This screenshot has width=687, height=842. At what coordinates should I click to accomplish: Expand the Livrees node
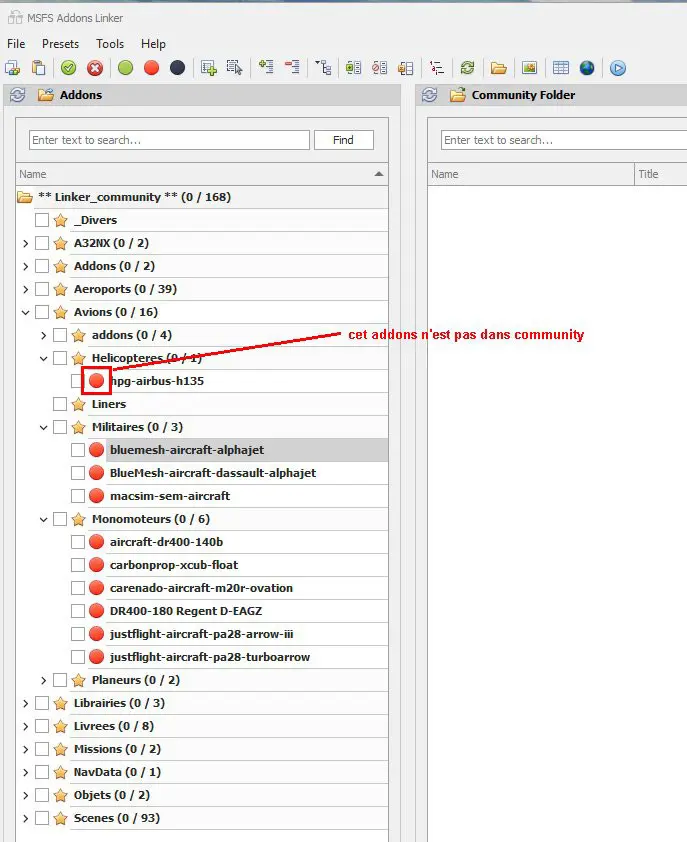point(25,726)
